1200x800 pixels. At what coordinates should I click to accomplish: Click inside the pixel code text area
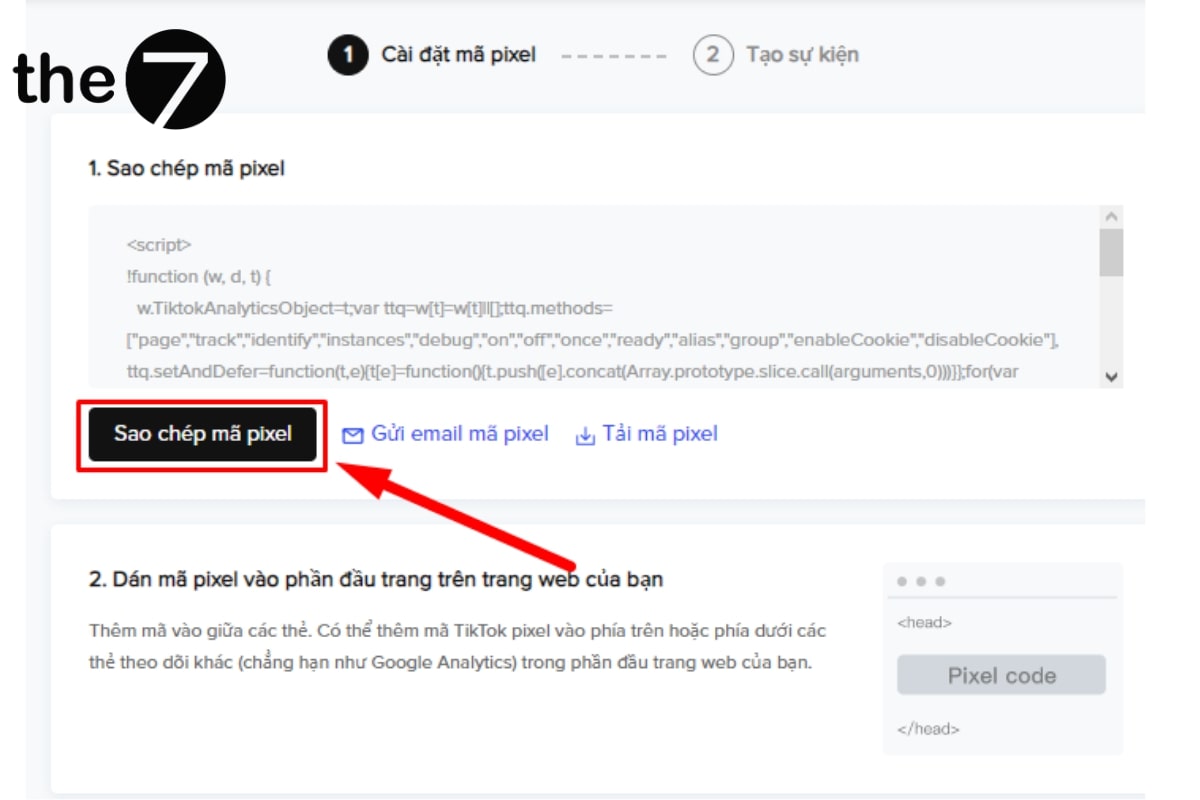point(594,297)
